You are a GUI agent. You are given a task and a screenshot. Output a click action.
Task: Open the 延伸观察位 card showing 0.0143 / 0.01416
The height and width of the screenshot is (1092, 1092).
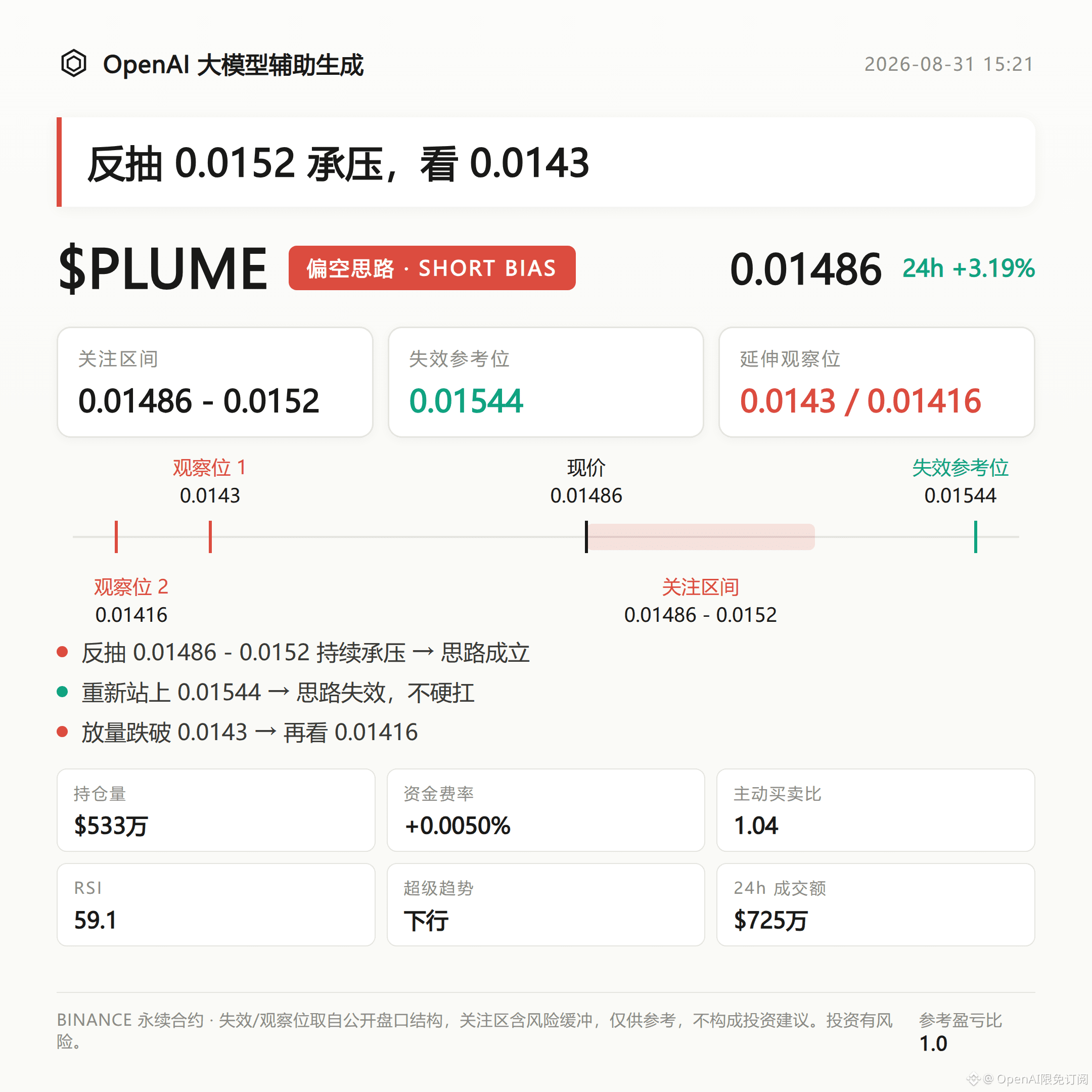(x=877, y=382)
